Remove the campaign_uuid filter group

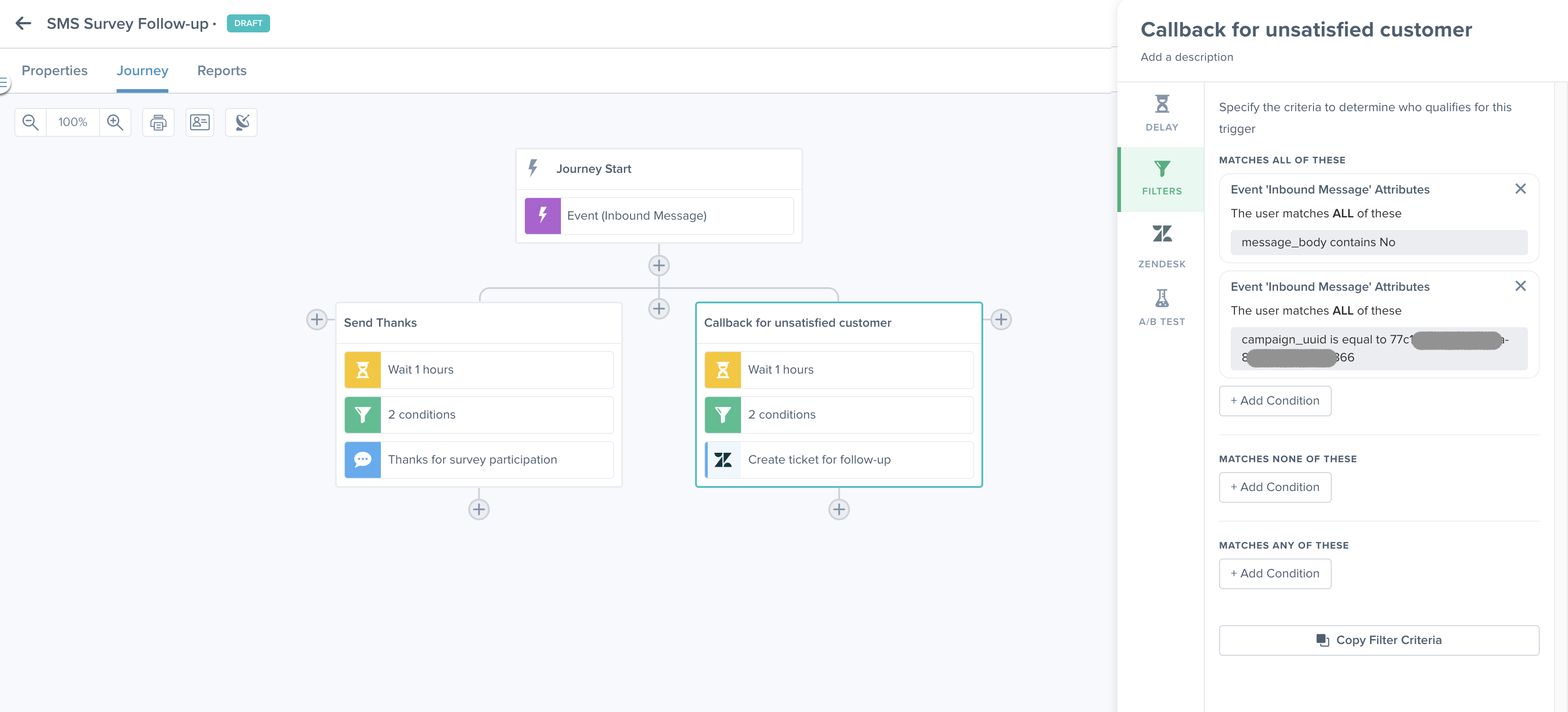[1520, 286]
